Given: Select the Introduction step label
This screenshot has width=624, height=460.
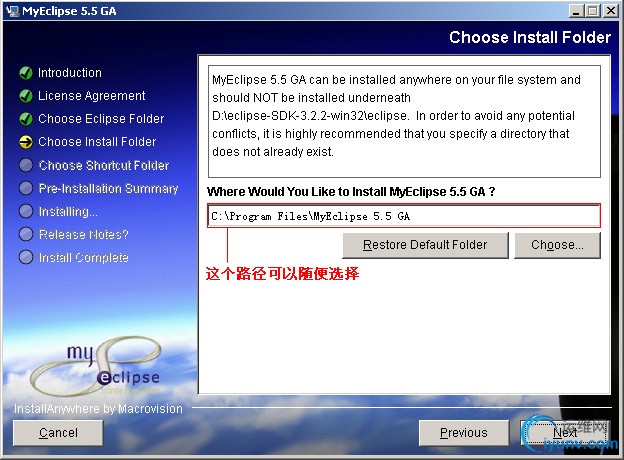Looking at the screenshot, I should point(70,73).
